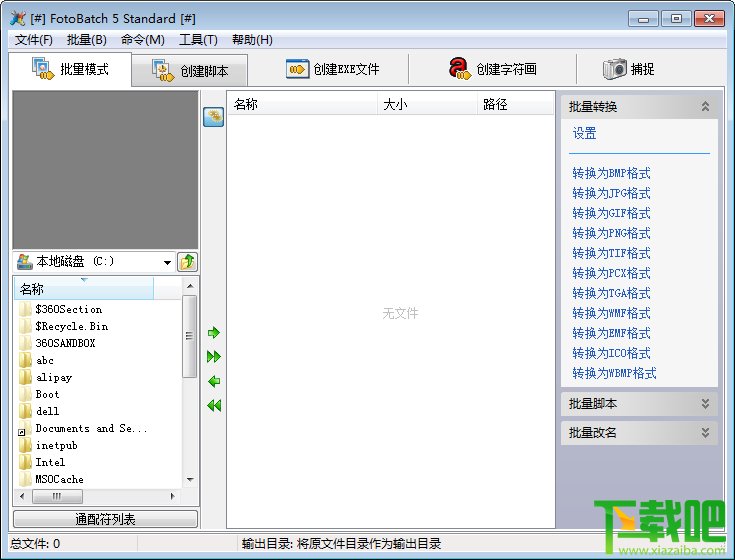Select the Documents and Se... folder
Image resolution: width=735 pixels, height=560 pixels.
click(82, 428)
